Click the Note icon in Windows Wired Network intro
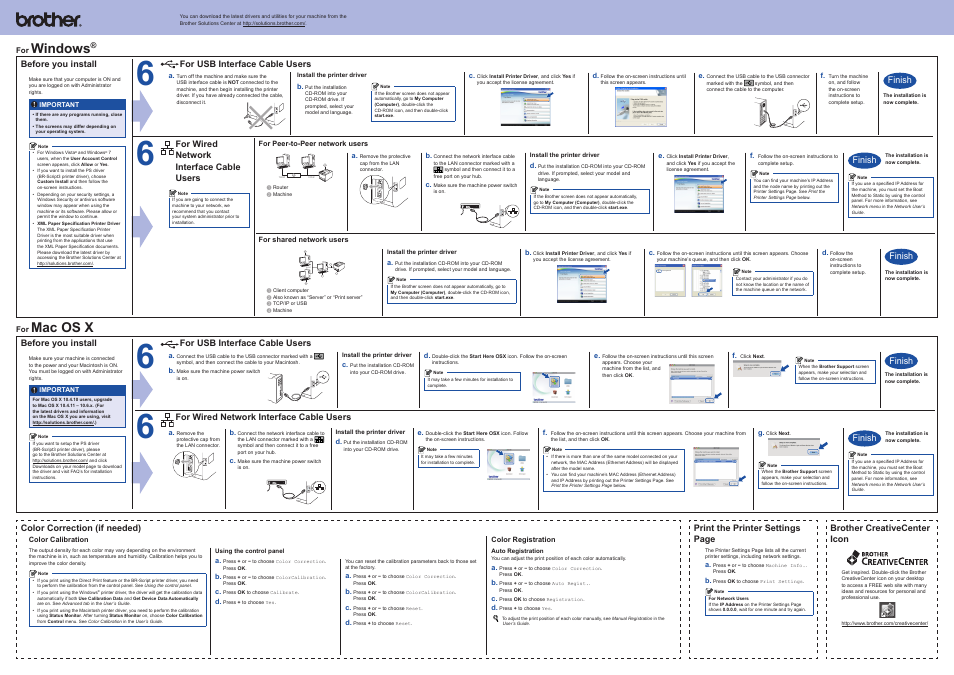Viewport: 954px width, 675px height. 173,193
